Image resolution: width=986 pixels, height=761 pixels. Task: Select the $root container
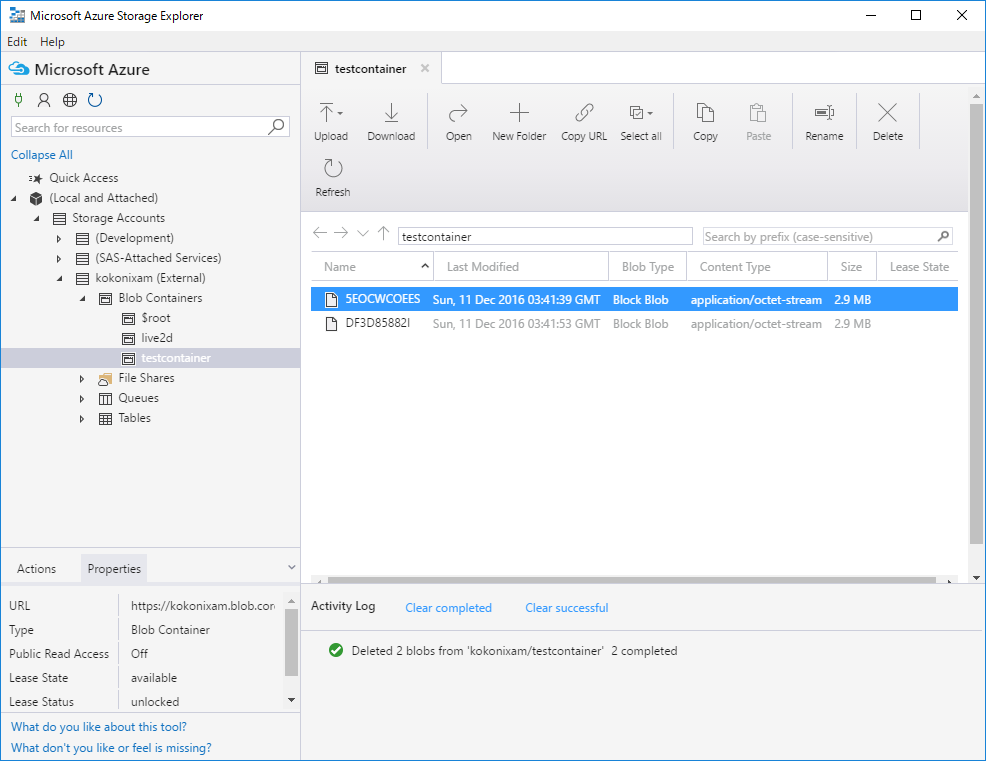click(x=155, y=318)
